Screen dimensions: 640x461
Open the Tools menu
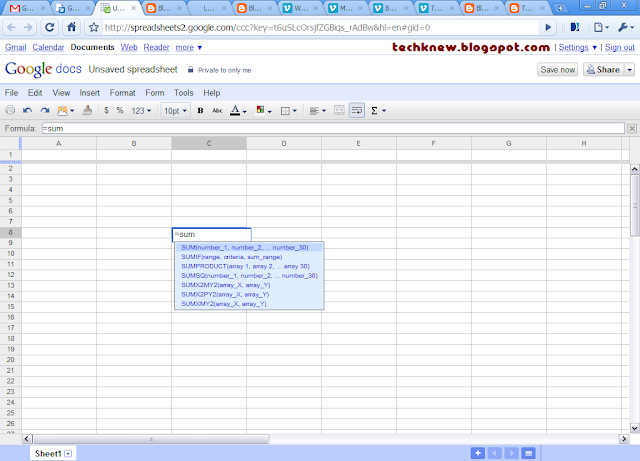pos(184,93)
